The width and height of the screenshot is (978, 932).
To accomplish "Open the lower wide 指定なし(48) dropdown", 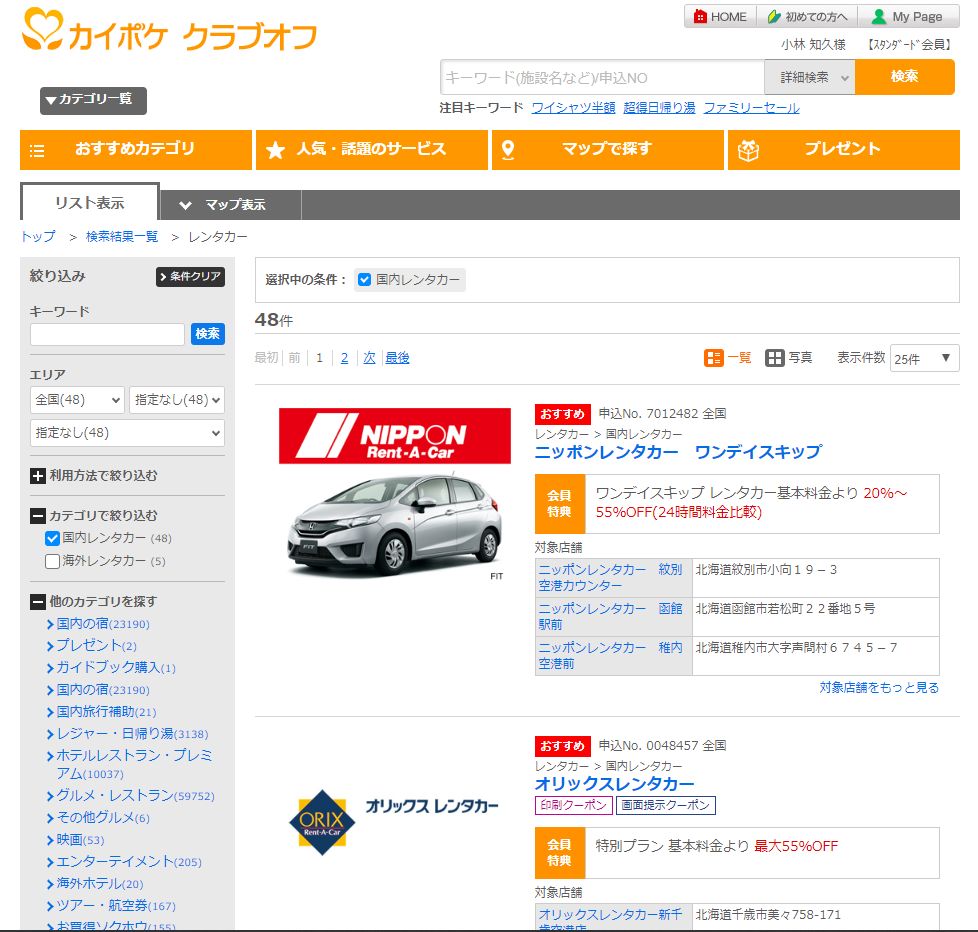I will 127,433.
